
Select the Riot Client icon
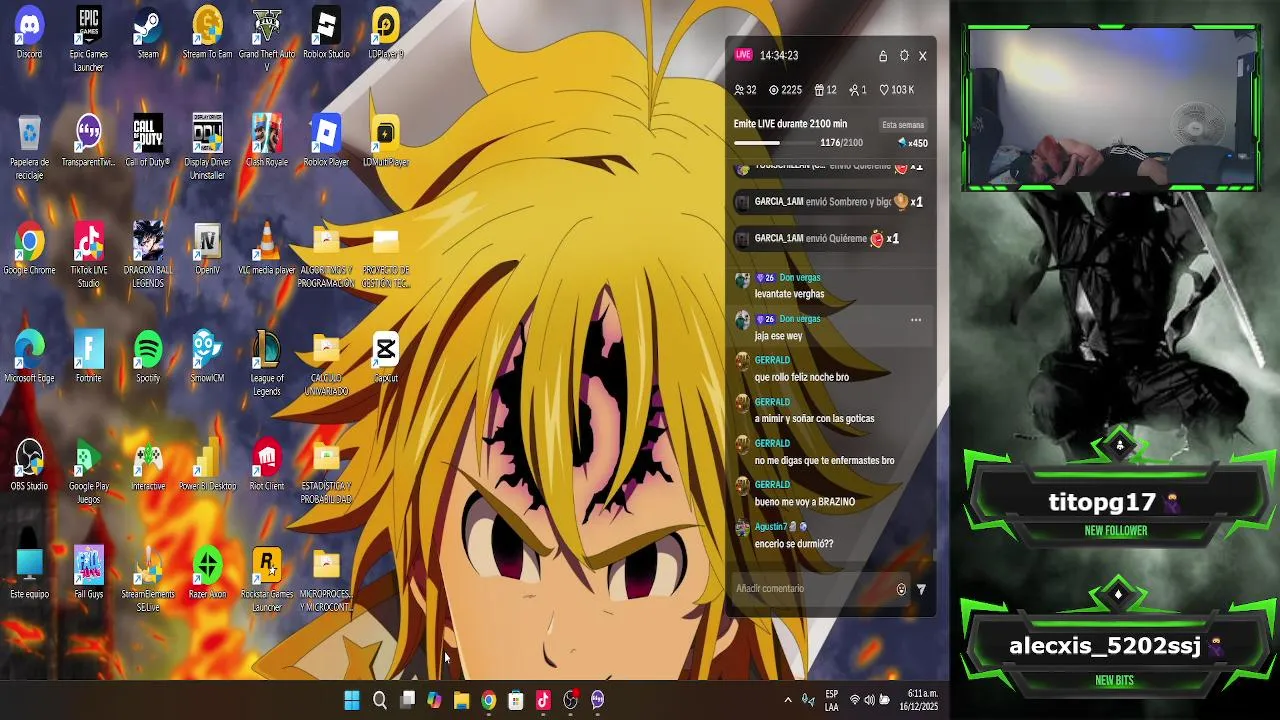pyautogui.click(x=266, y=465)
